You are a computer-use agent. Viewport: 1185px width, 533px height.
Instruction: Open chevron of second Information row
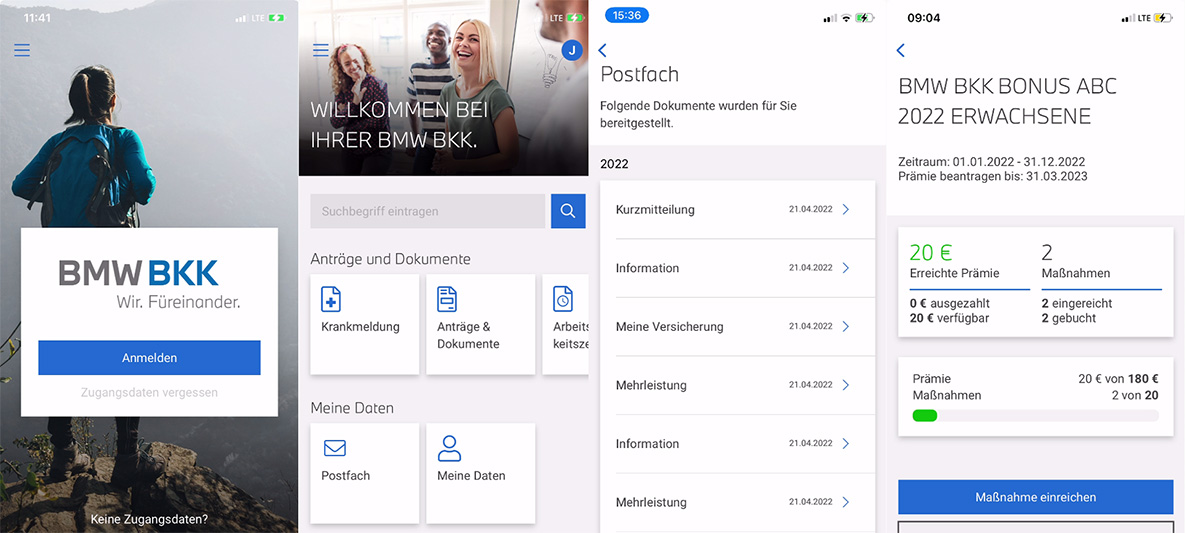(x=846, y=444)
